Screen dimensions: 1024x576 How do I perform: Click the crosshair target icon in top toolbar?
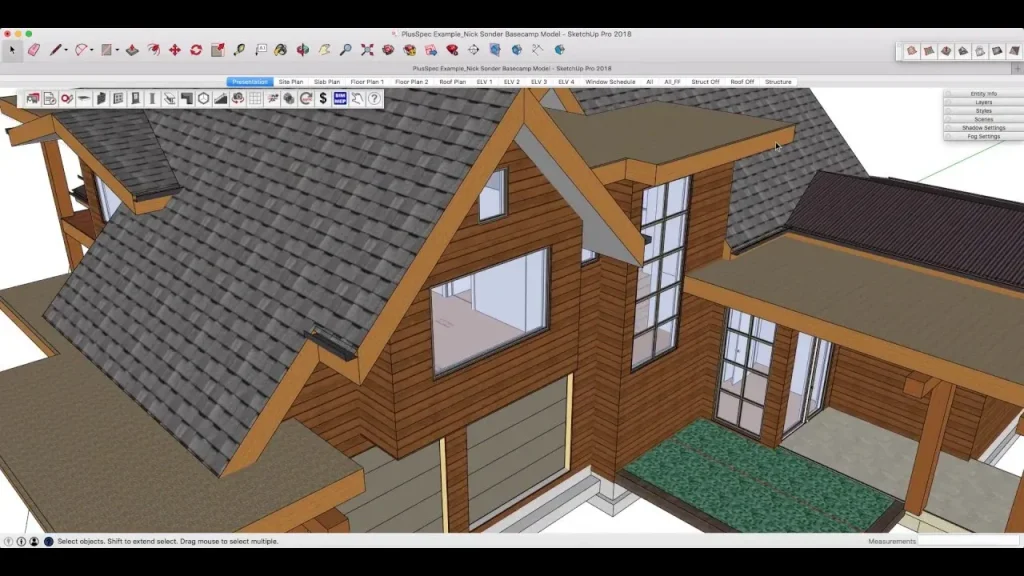click(x=473, y=50)
